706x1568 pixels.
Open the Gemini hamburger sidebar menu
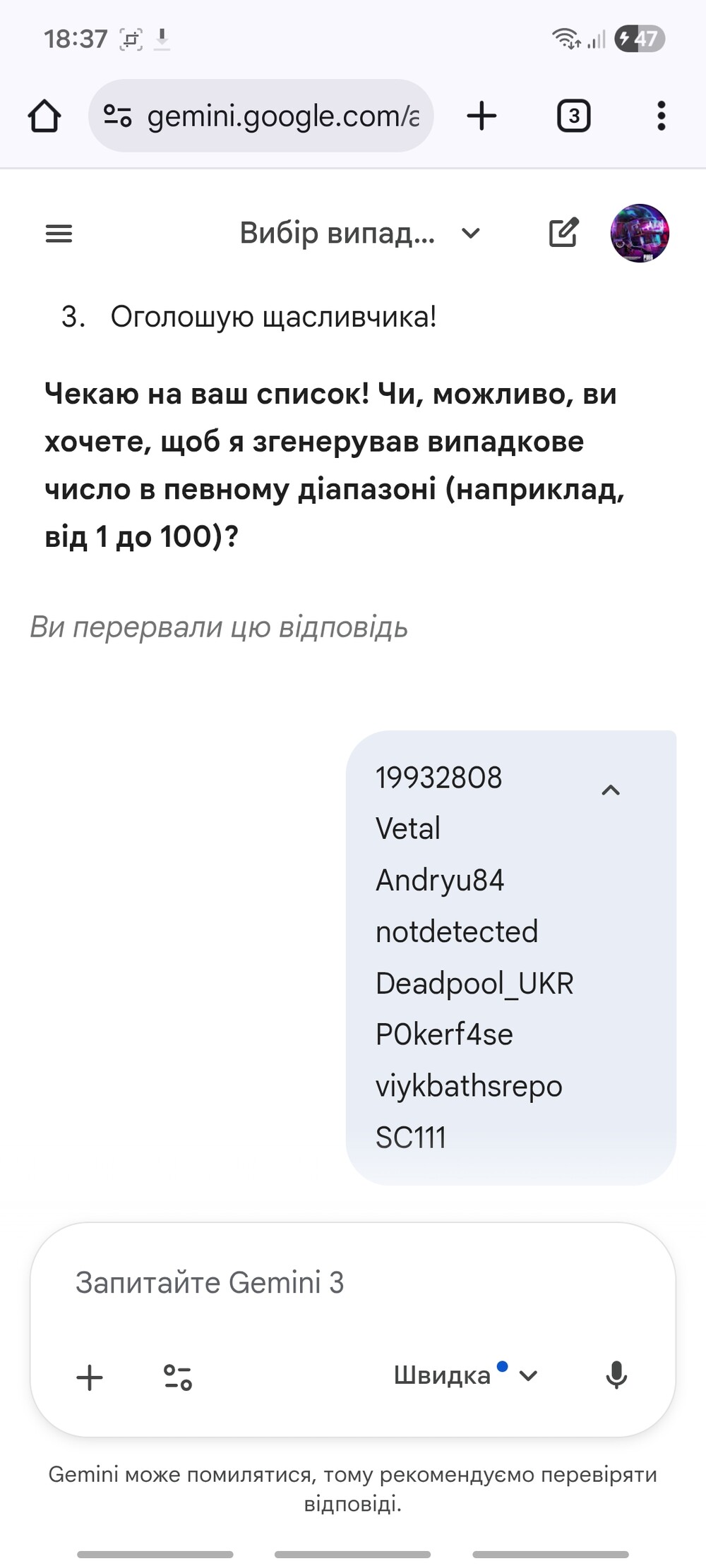point(59,234)
